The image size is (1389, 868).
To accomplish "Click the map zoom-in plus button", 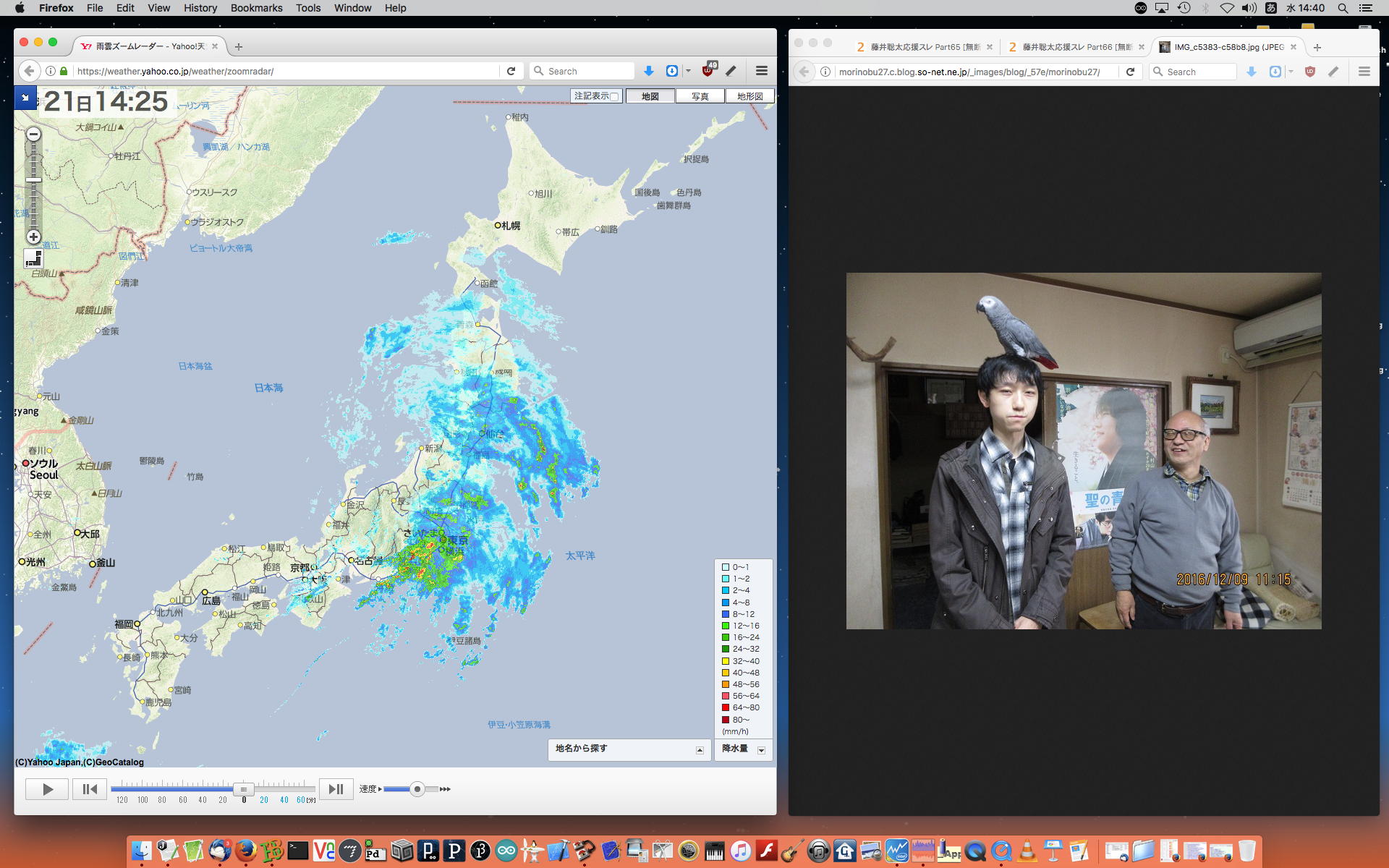I will click(33, 237).
